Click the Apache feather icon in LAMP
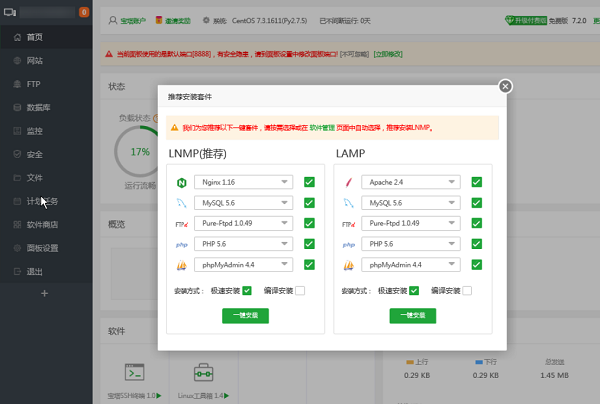 tap(349, 183)
